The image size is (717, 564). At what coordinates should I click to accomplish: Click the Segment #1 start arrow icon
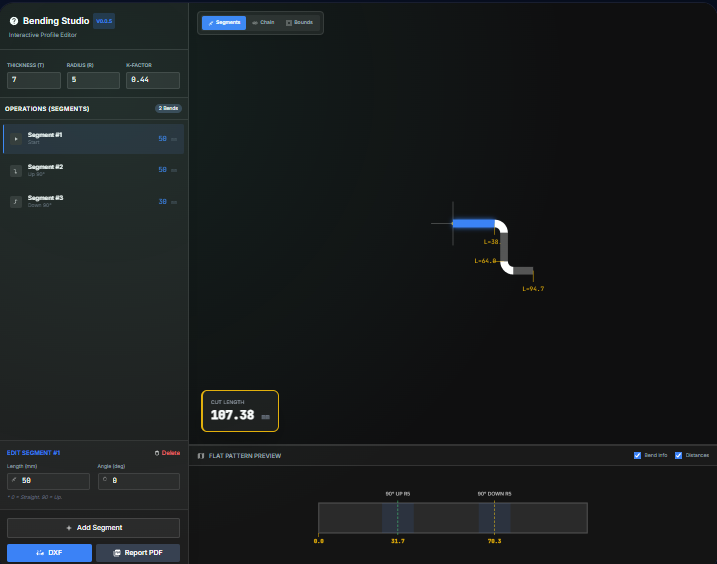pos(16,139)
